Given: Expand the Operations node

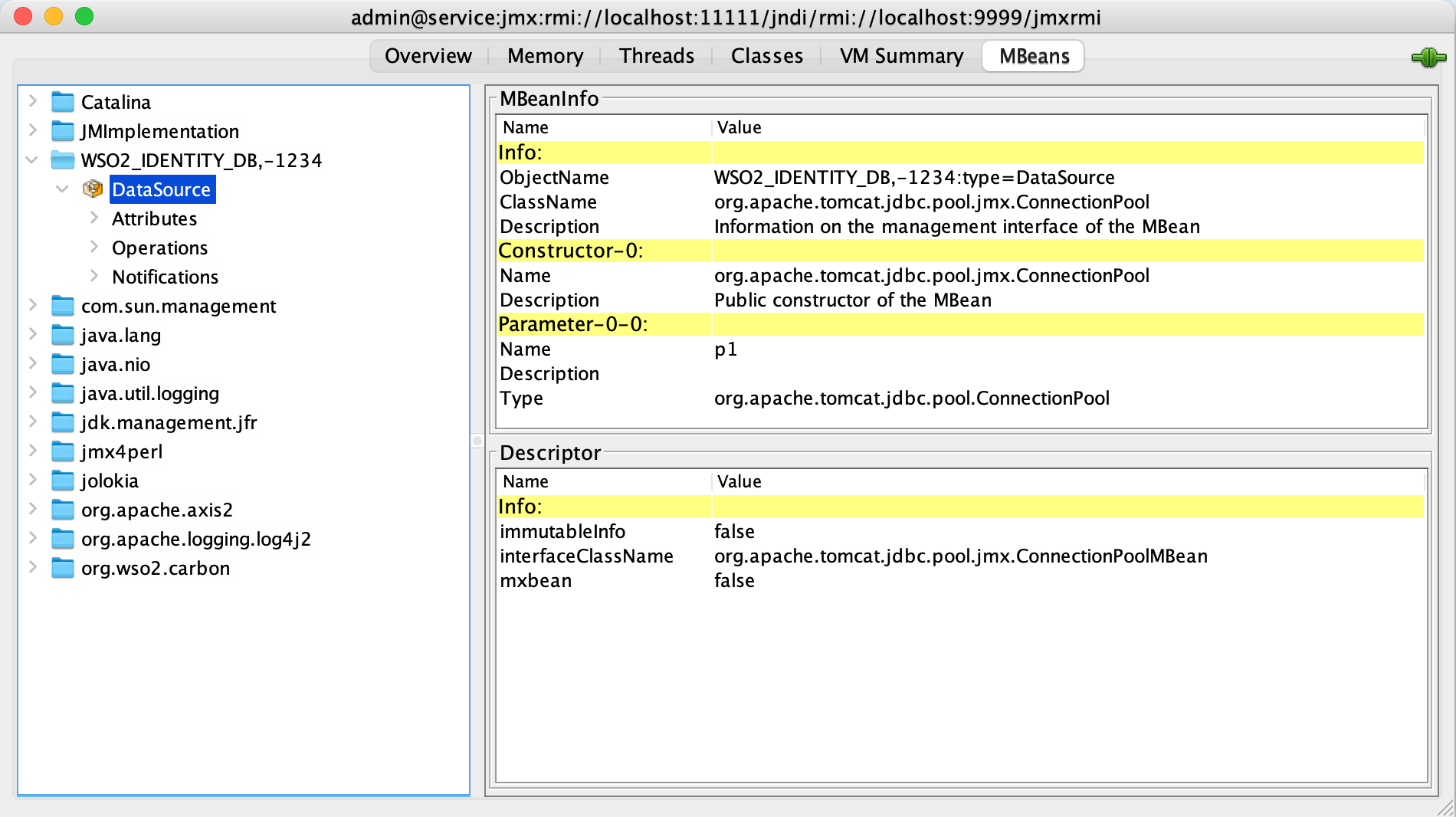Looking at the screenshot, I should [93, 247].
